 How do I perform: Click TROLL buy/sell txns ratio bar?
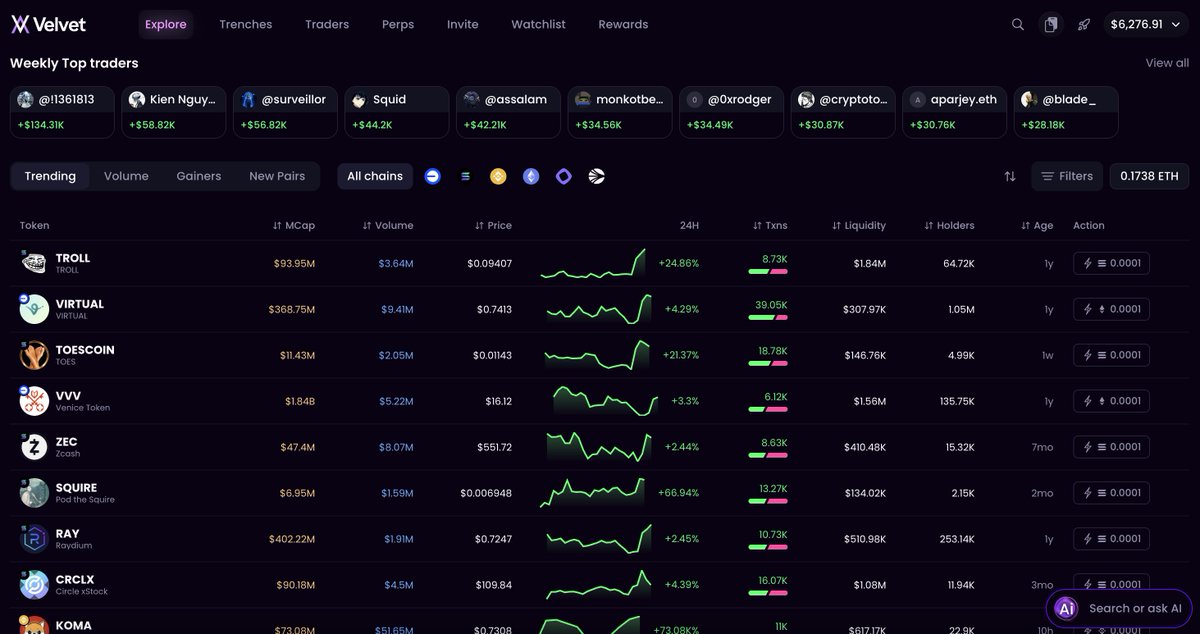768,271
